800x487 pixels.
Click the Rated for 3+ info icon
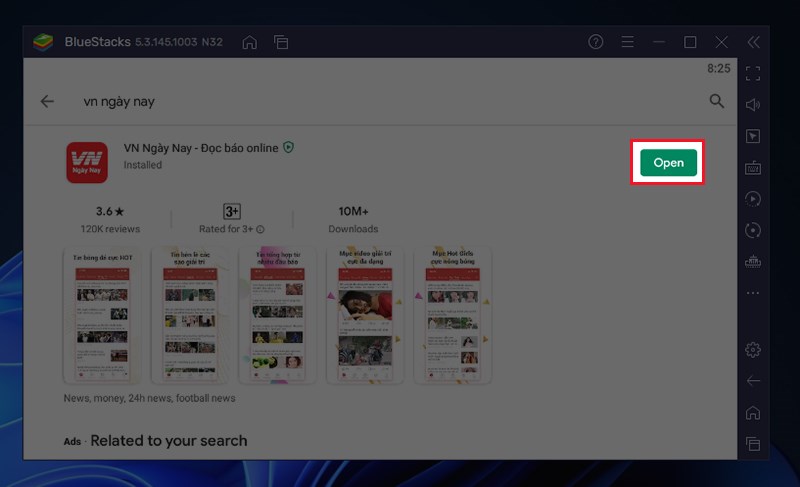[x=260, y=229]
